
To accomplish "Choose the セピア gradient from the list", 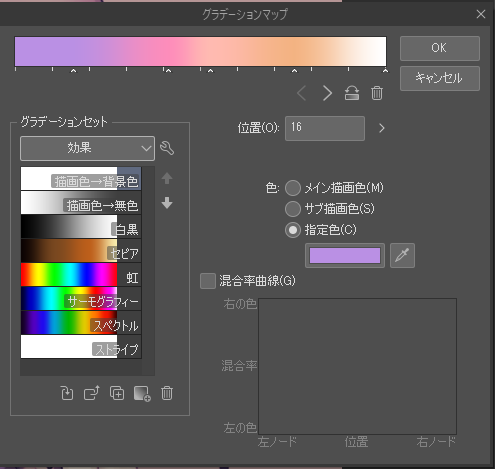I will coord(81,251).
